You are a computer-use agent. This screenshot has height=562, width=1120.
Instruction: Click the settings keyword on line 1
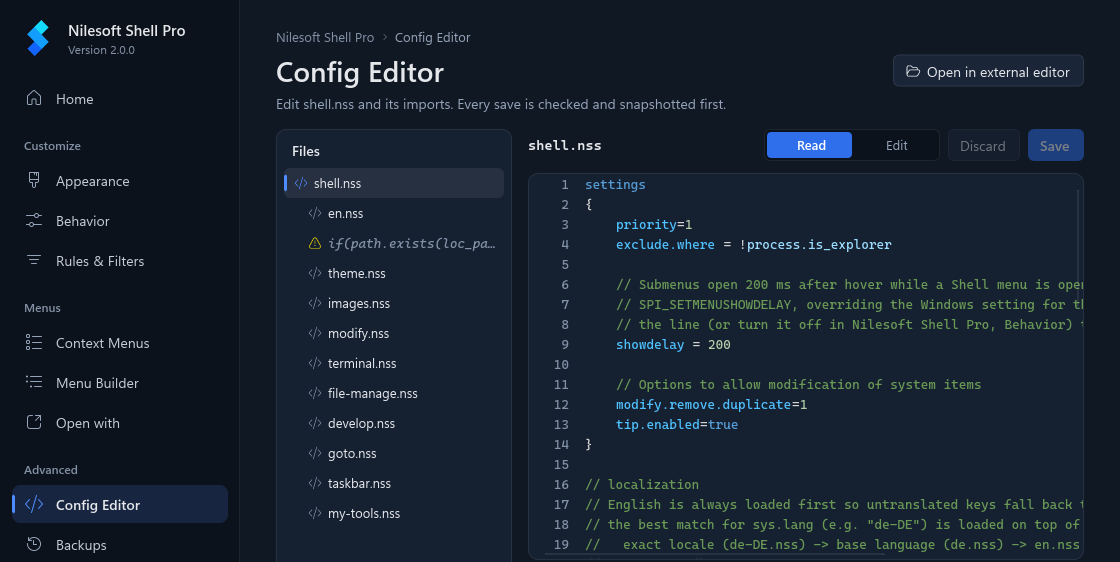point(615,184)
